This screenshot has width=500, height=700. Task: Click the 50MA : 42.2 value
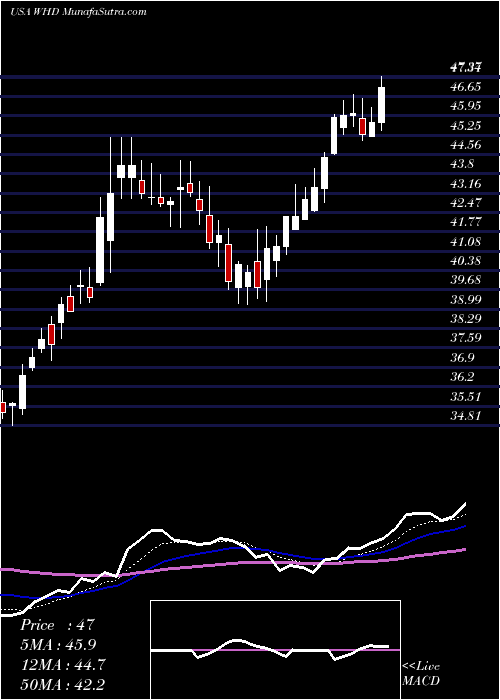(63, 684)
